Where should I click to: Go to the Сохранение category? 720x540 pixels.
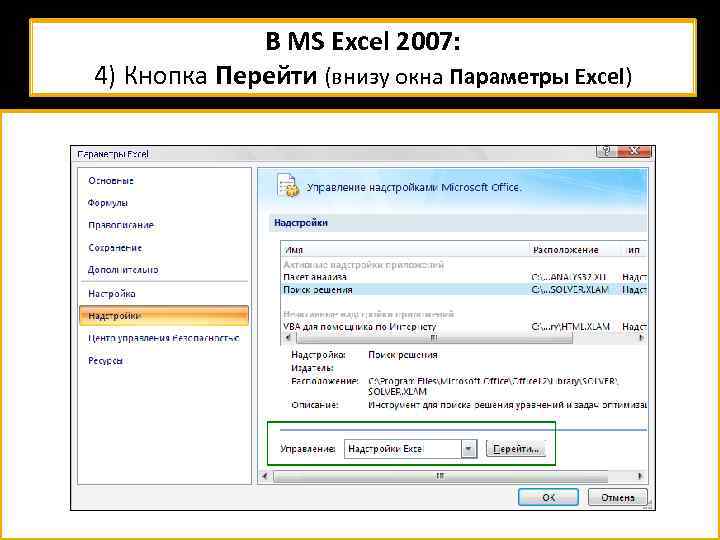pyautogui.click(x=115, y=248)
